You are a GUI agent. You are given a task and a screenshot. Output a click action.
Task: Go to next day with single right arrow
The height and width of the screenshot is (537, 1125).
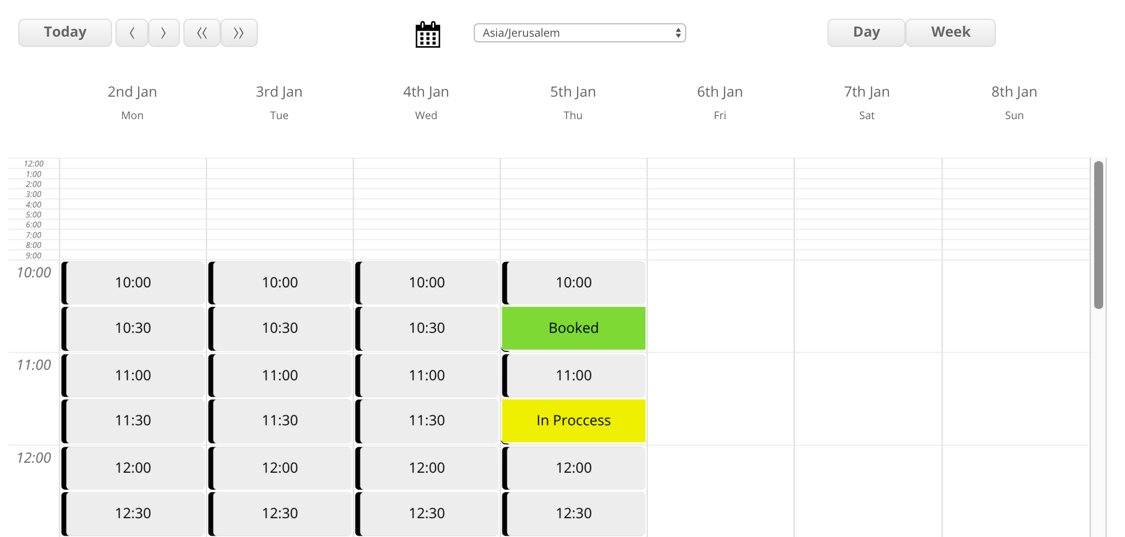(164, 33)
